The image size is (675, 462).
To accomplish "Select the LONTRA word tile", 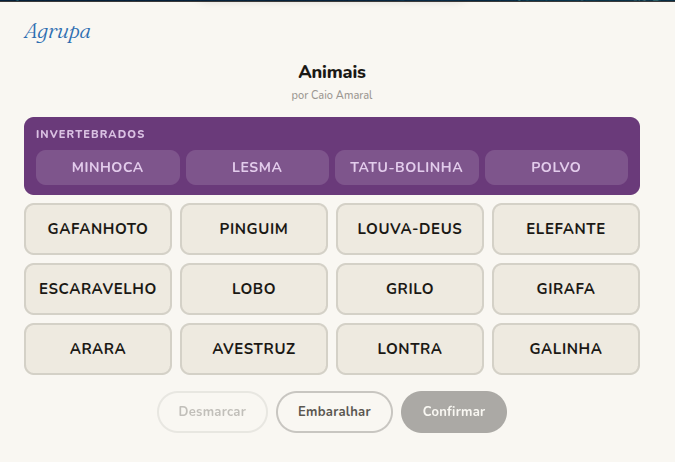I will (x=410, y=349).
